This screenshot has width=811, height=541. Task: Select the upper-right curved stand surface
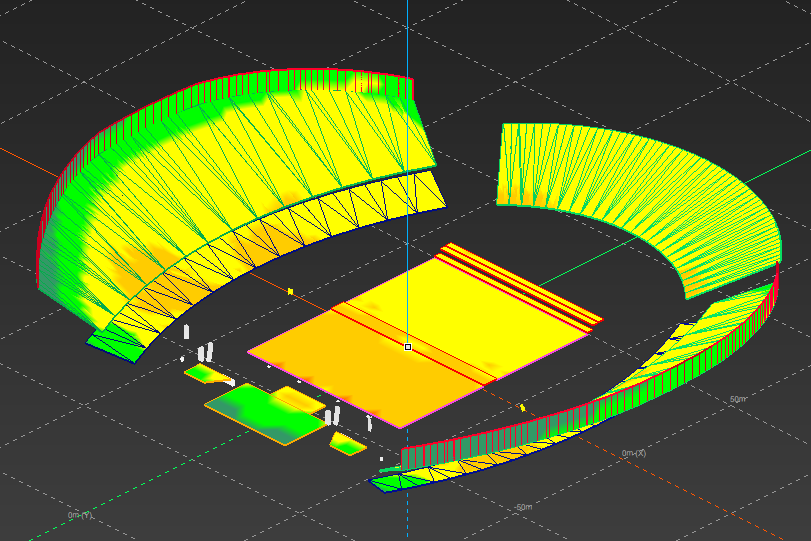[x=640, y=200]
